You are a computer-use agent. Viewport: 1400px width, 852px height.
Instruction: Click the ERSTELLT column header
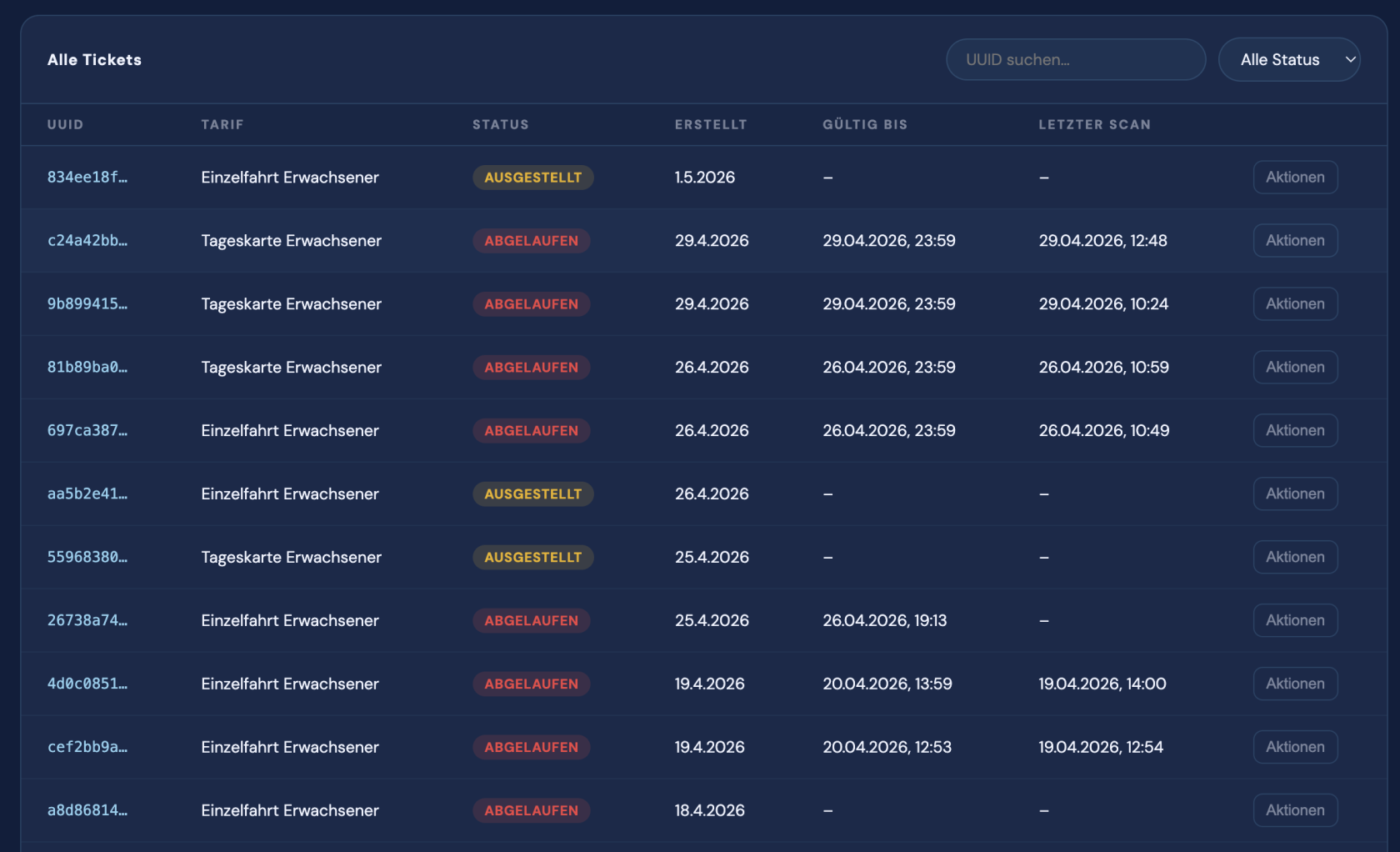(711, 124)
